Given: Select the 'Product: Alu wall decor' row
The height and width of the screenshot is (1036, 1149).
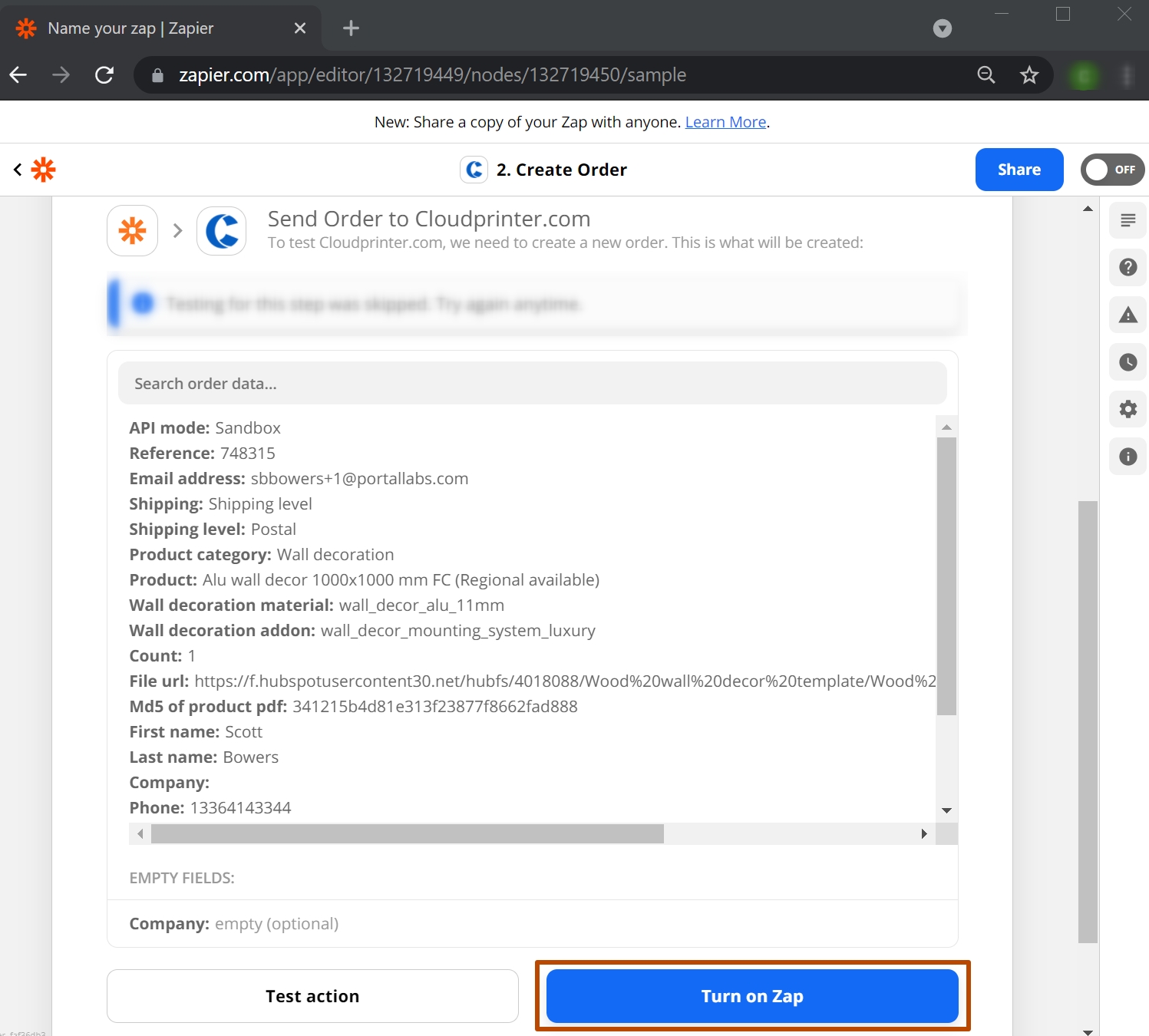Looking at the screenshot, I should tap(365, 579).
